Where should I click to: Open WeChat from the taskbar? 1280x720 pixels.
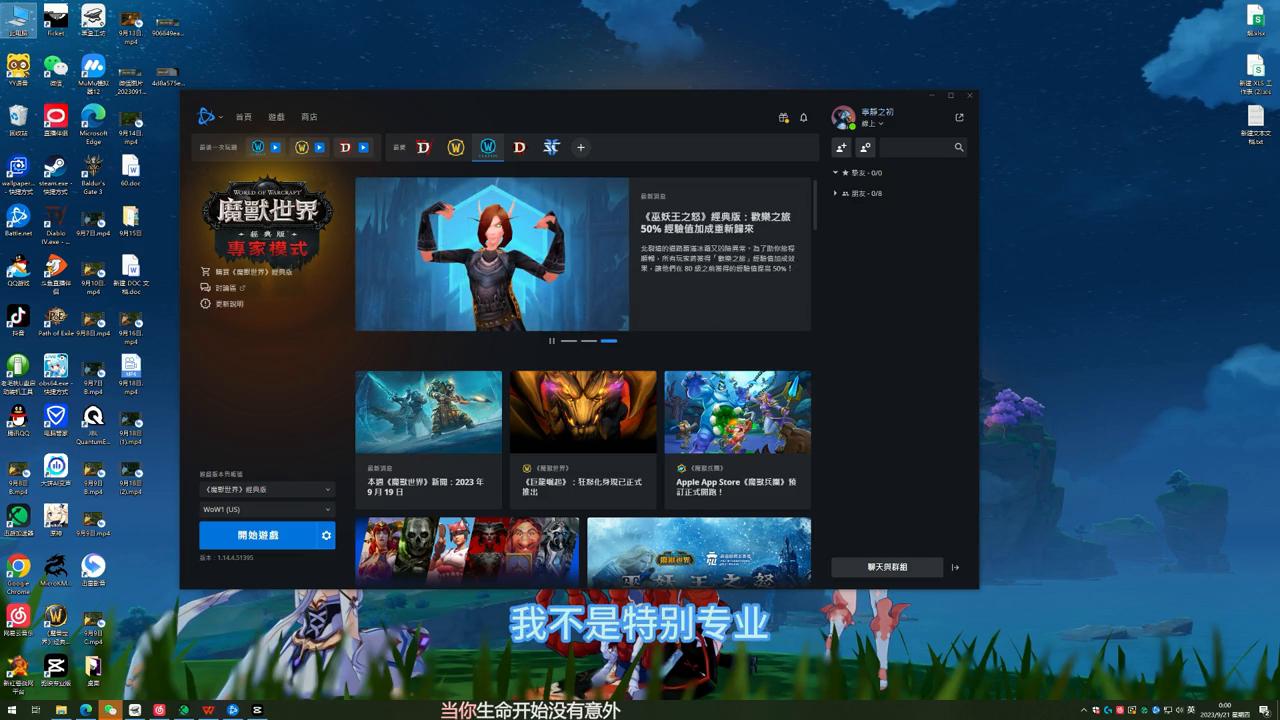point(110,710)
